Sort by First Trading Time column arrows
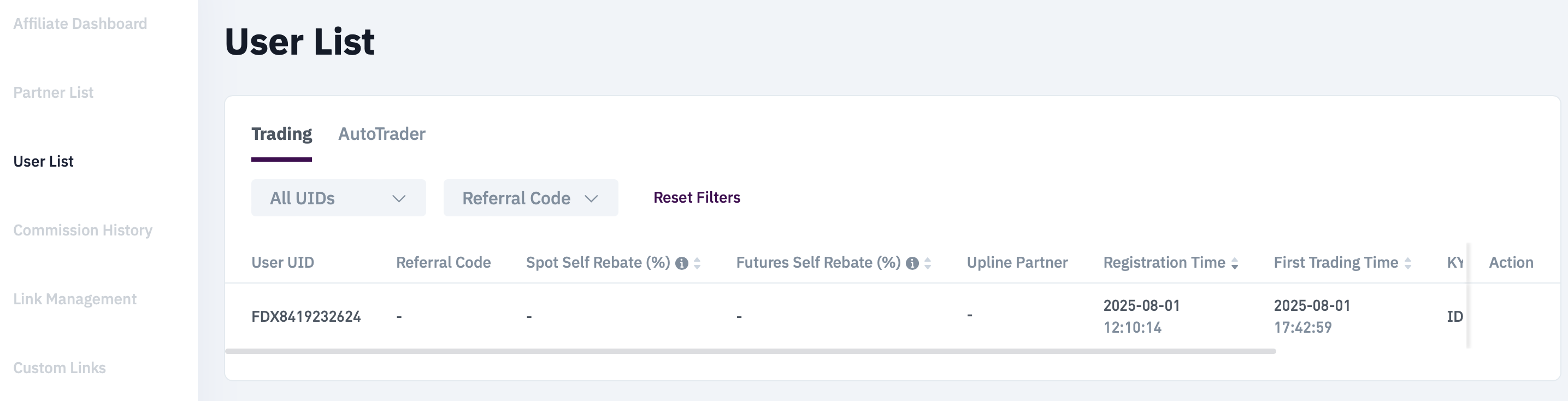Viewport: 1568px width, 401px height. pyautogui.click(x=1408, y=263)
